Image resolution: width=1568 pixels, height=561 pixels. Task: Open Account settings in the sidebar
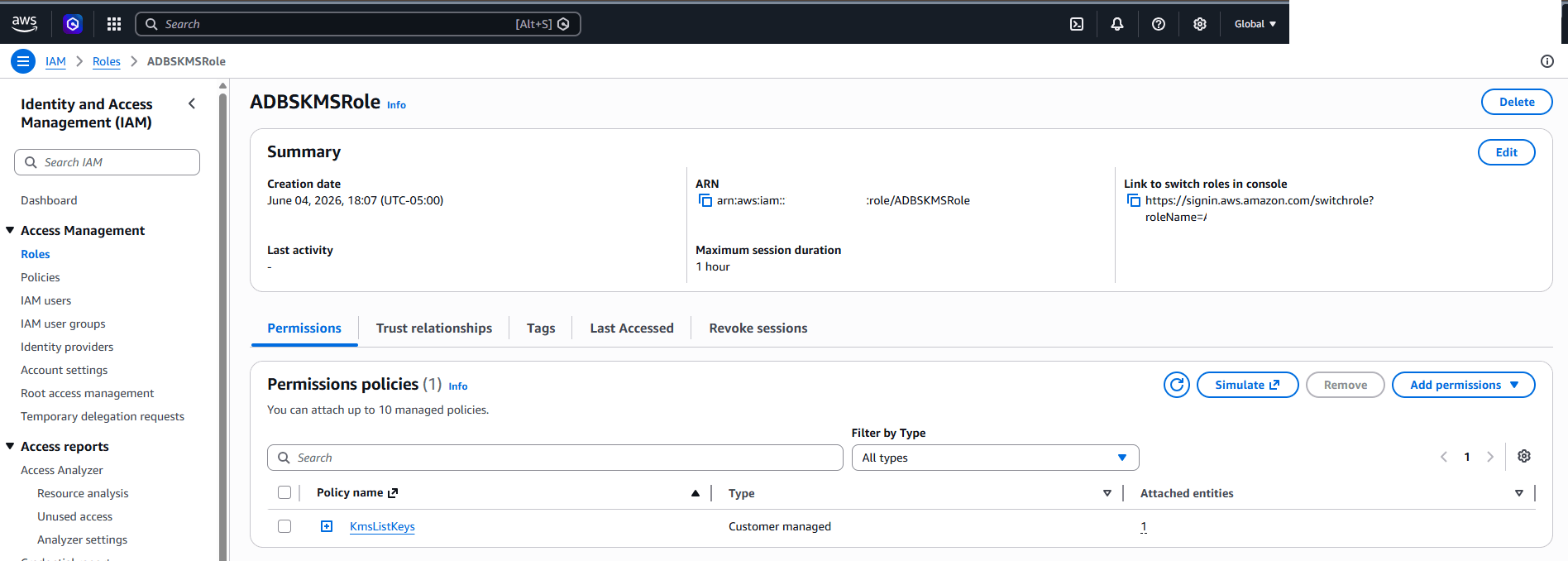[65, 370]
